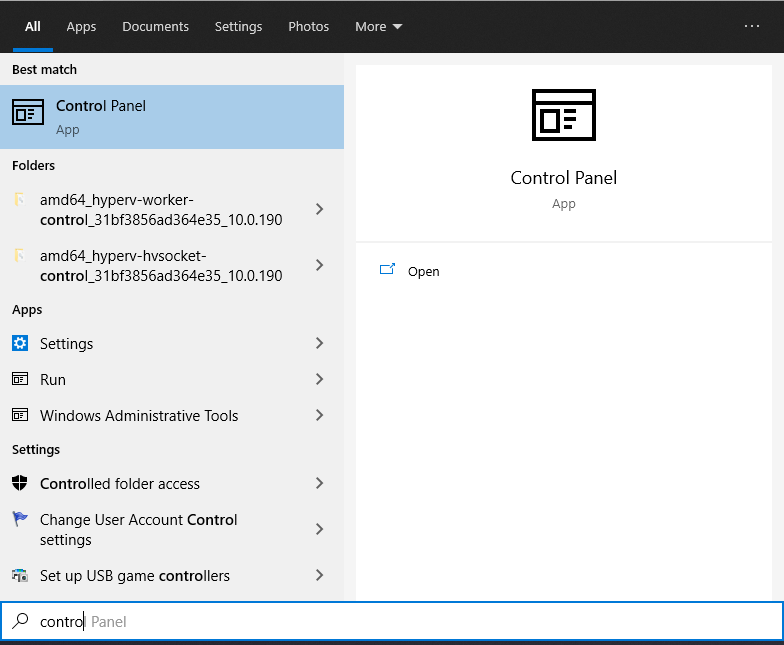Switch to the Photos search tab

(x=308, y=26)
